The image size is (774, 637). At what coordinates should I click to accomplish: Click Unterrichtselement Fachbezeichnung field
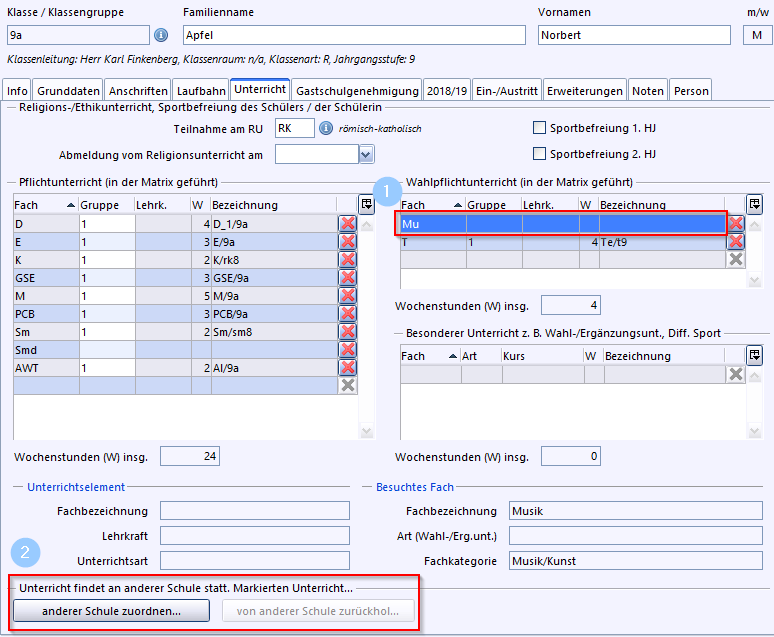255,511
